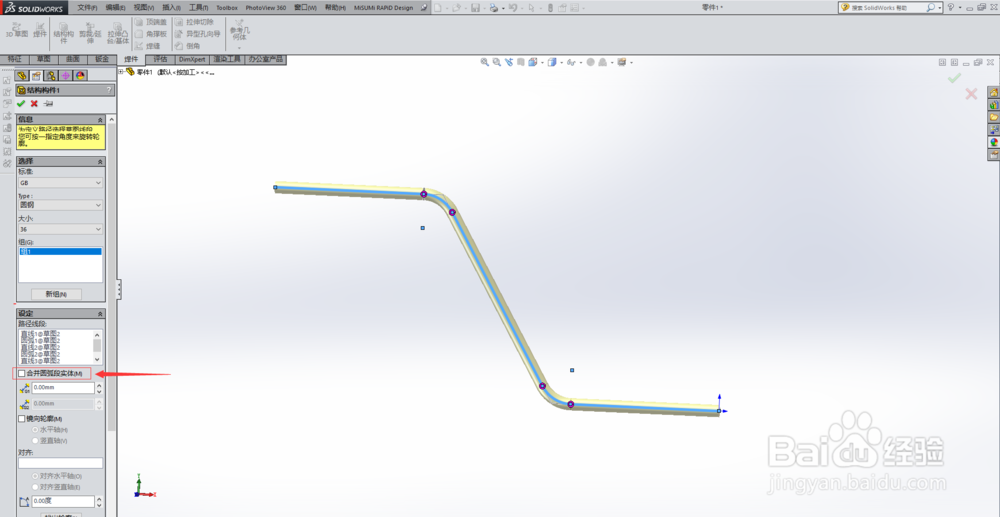Click the 剪裁/延伸 trim extend tool

pyautogui.click(x=90, y=32)
